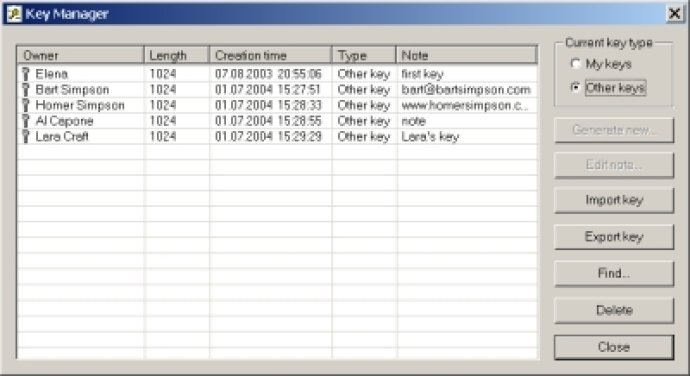Click the Export key button
The width and height of the screenshot is (690, 376).
[614, 237]
